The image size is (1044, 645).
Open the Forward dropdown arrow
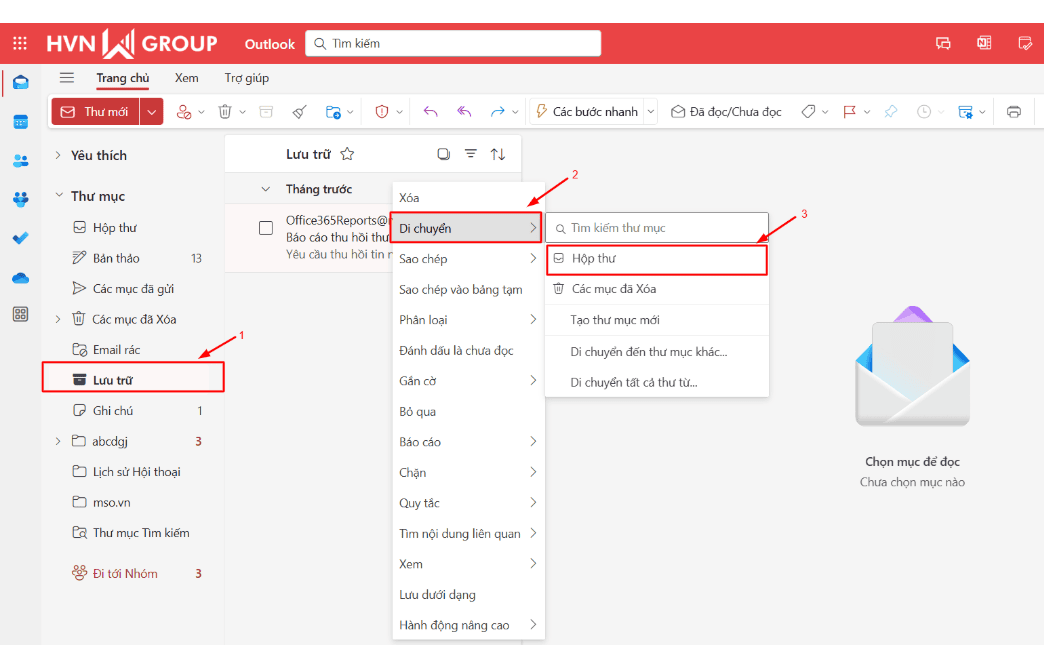click(515, 112)
